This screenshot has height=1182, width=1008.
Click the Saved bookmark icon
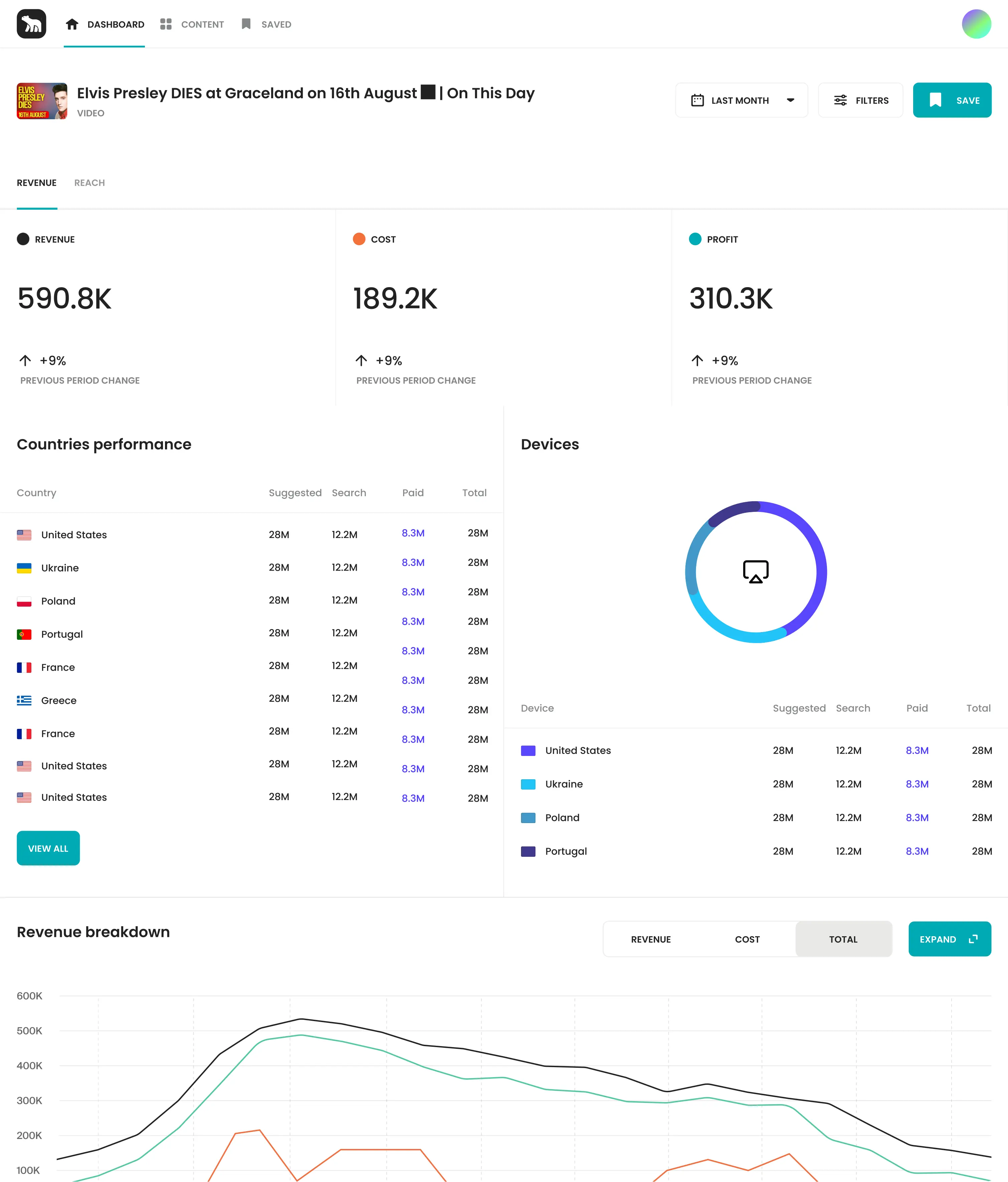point(246,24)
